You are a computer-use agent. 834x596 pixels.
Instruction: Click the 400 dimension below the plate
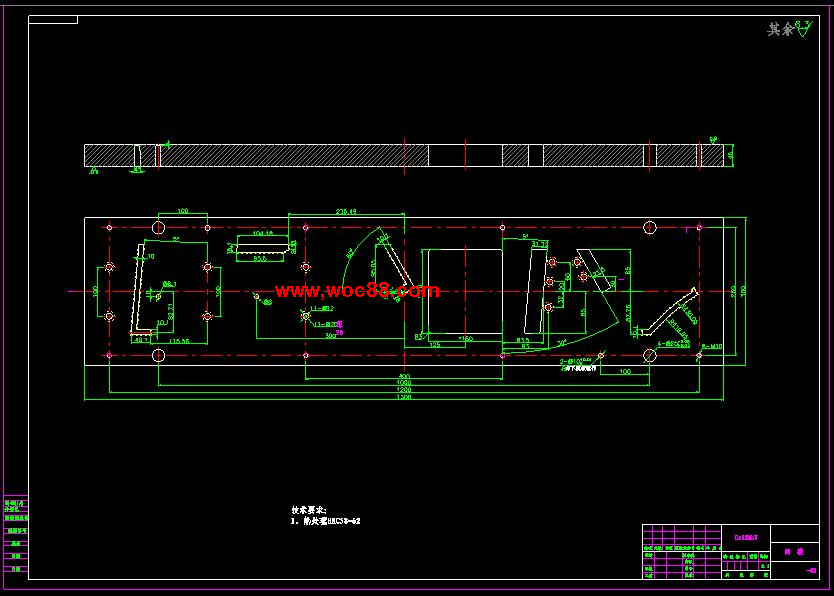coord(404,376)
